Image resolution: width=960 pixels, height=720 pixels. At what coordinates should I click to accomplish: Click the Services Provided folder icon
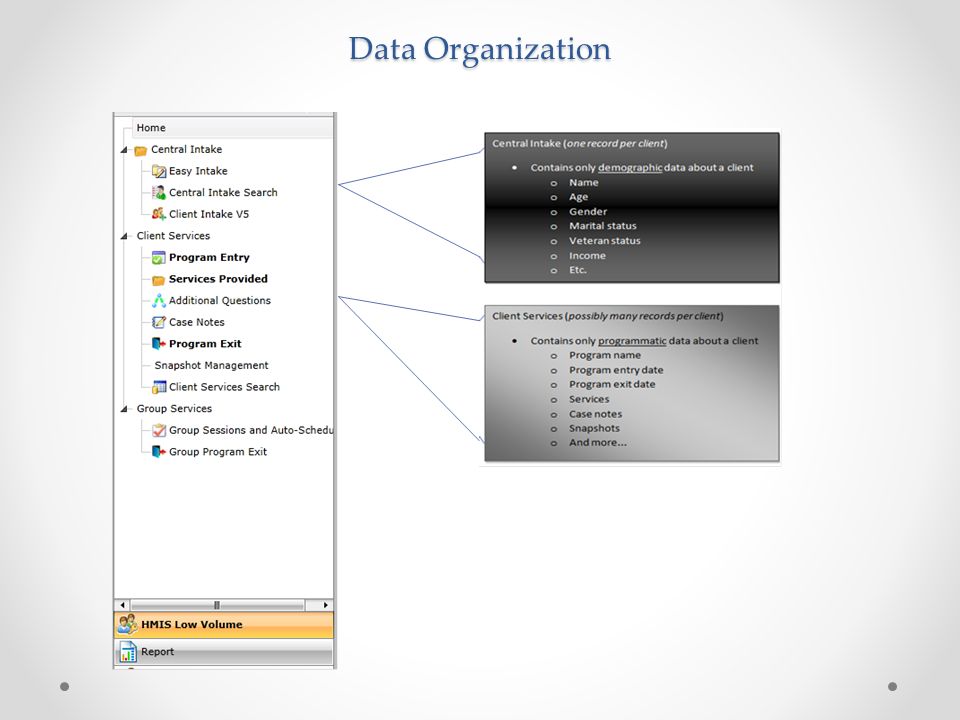point(159,279)
